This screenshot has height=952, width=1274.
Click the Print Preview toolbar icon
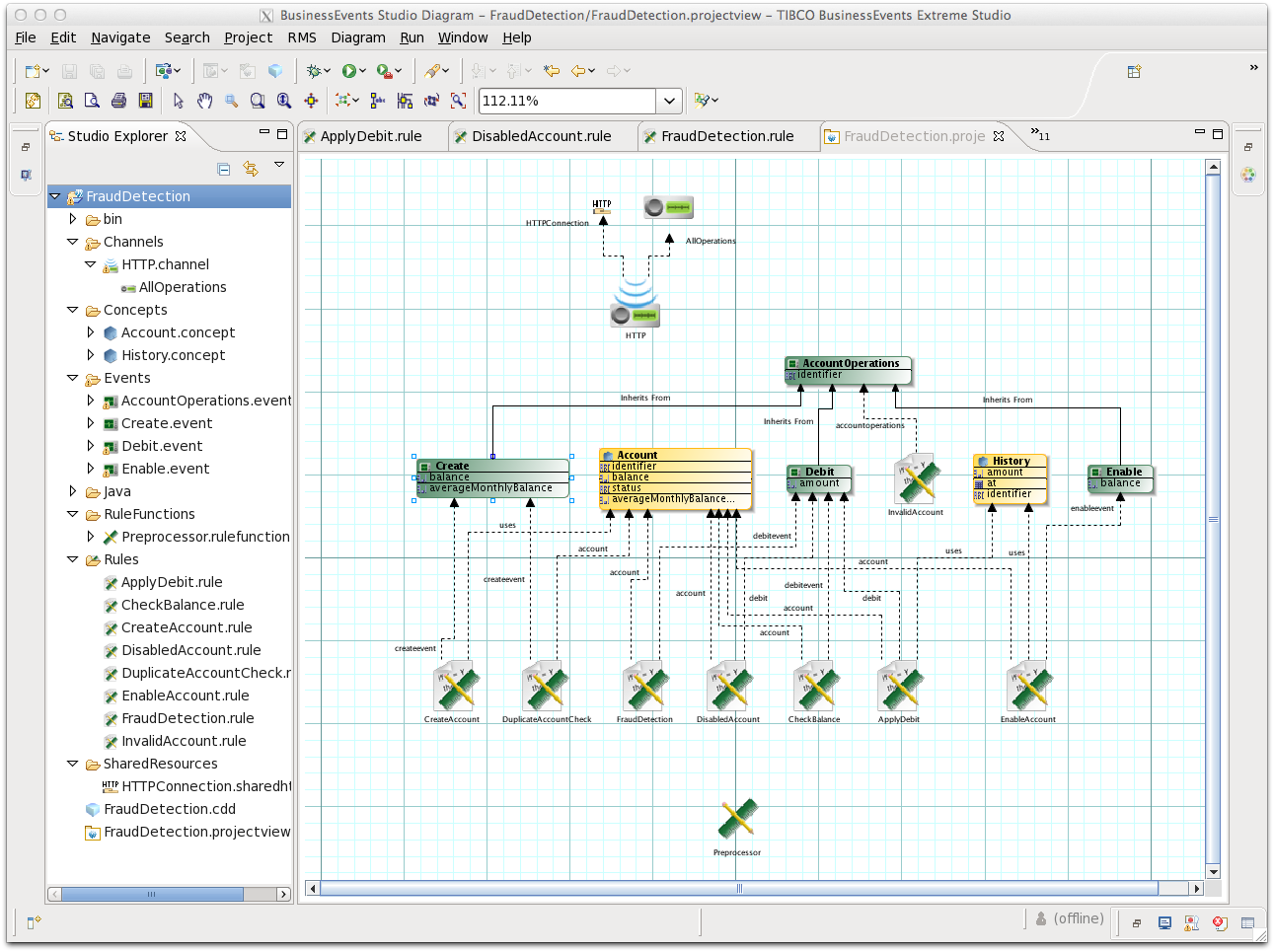pos(92,101)
